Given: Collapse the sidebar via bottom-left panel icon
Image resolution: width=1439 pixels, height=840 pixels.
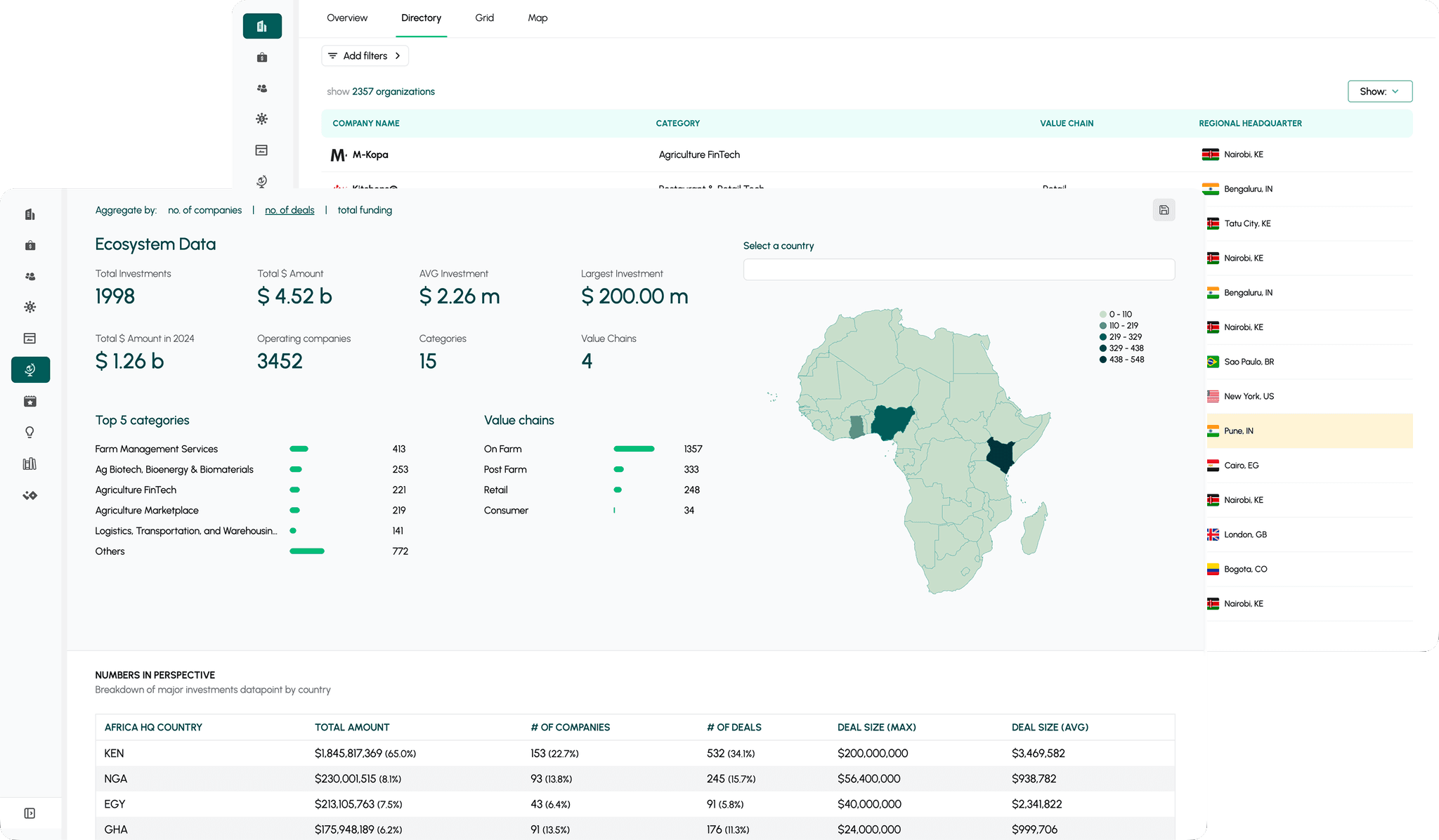Looking at the screenshot, I should point(30,813).
